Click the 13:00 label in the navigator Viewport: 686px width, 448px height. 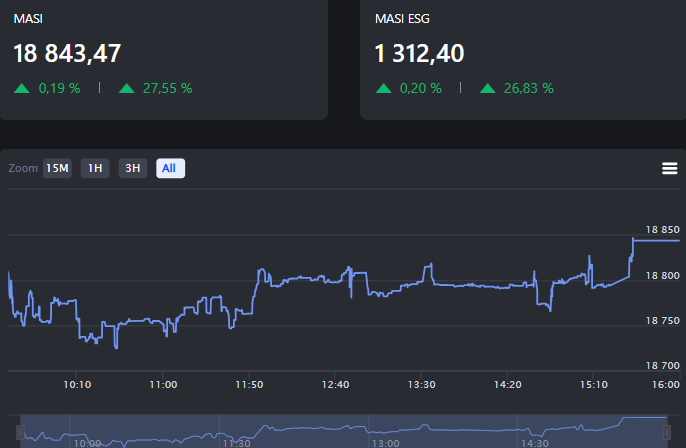(x=385, y=442)
